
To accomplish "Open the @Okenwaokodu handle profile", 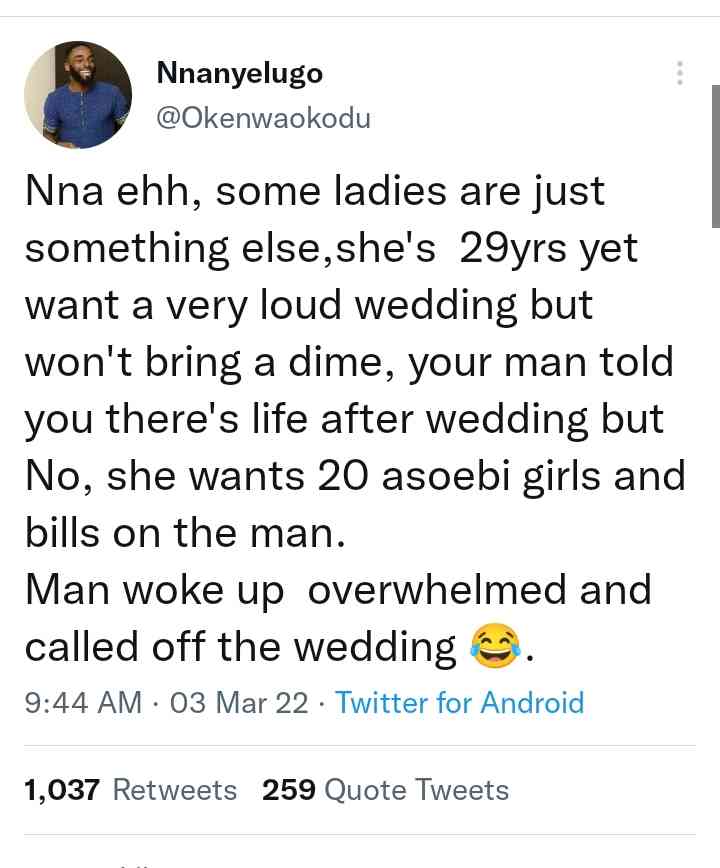I will [x=263, y=118].
